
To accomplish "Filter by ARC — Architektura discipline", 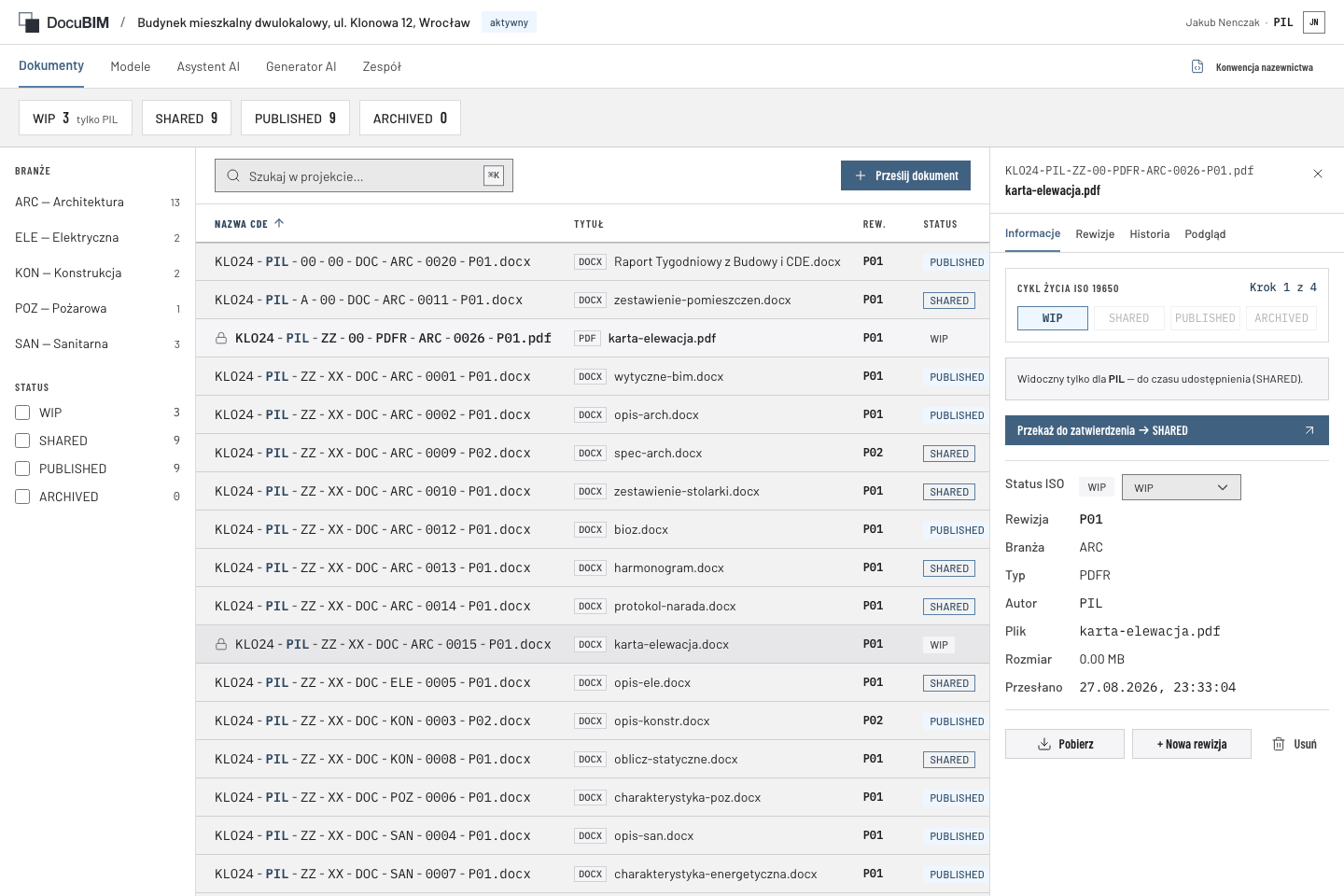I will tap(97, 202).
